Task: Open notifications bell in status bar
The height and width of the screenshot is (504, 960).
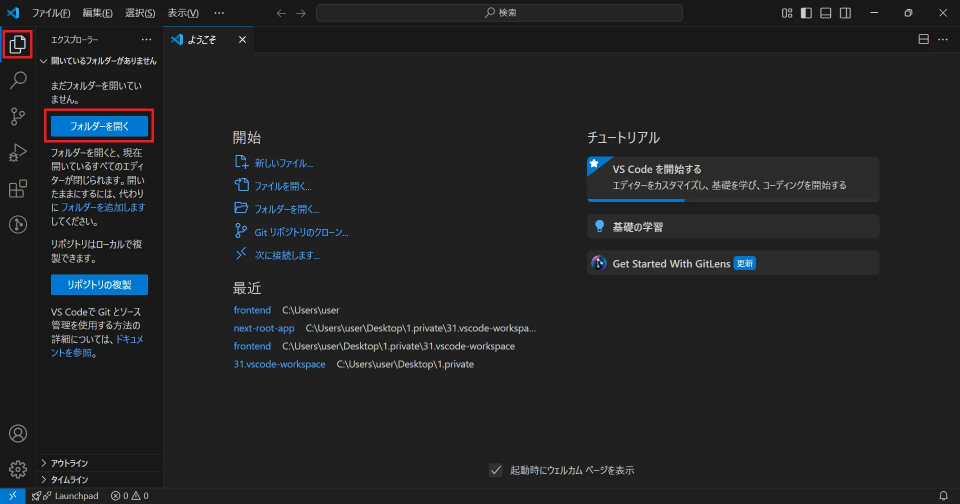Action: coord(943,496)
